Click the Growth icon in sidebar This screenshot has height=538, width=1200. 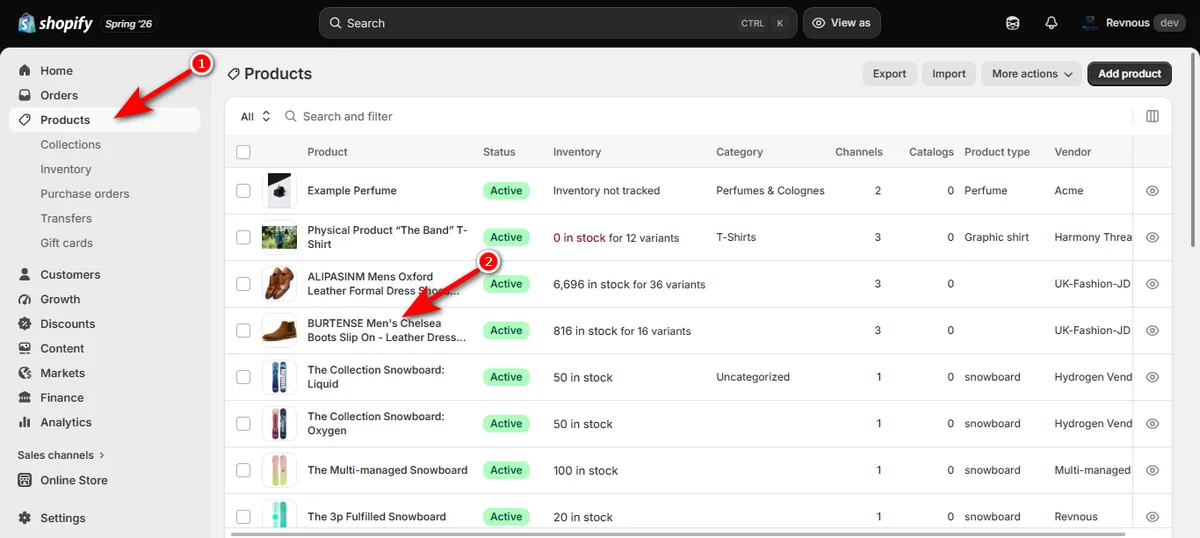[25, 299]
